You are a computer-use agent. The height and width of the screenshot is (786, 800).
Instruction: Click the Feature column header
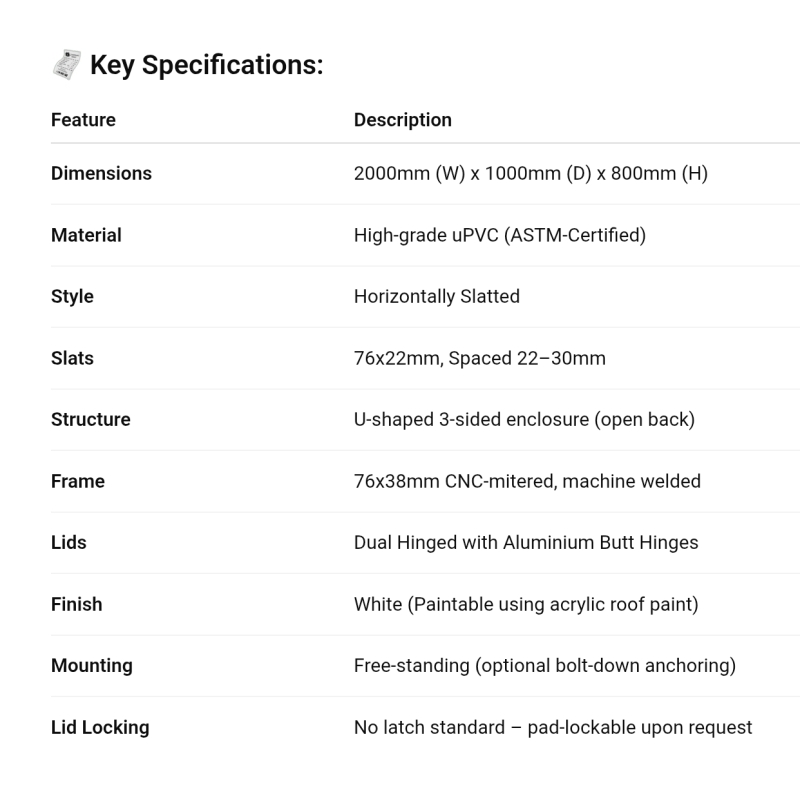pos(83,120)
